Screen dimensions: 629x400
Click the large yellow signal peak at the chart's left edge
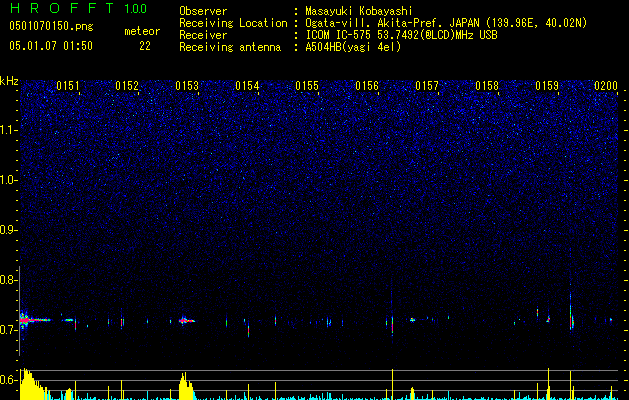click(34, 384)
